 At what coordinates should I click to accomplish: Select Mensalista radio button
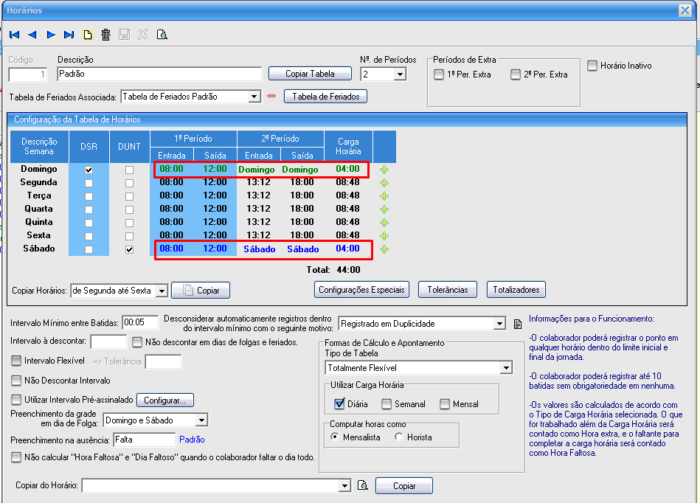click(334, 437)
